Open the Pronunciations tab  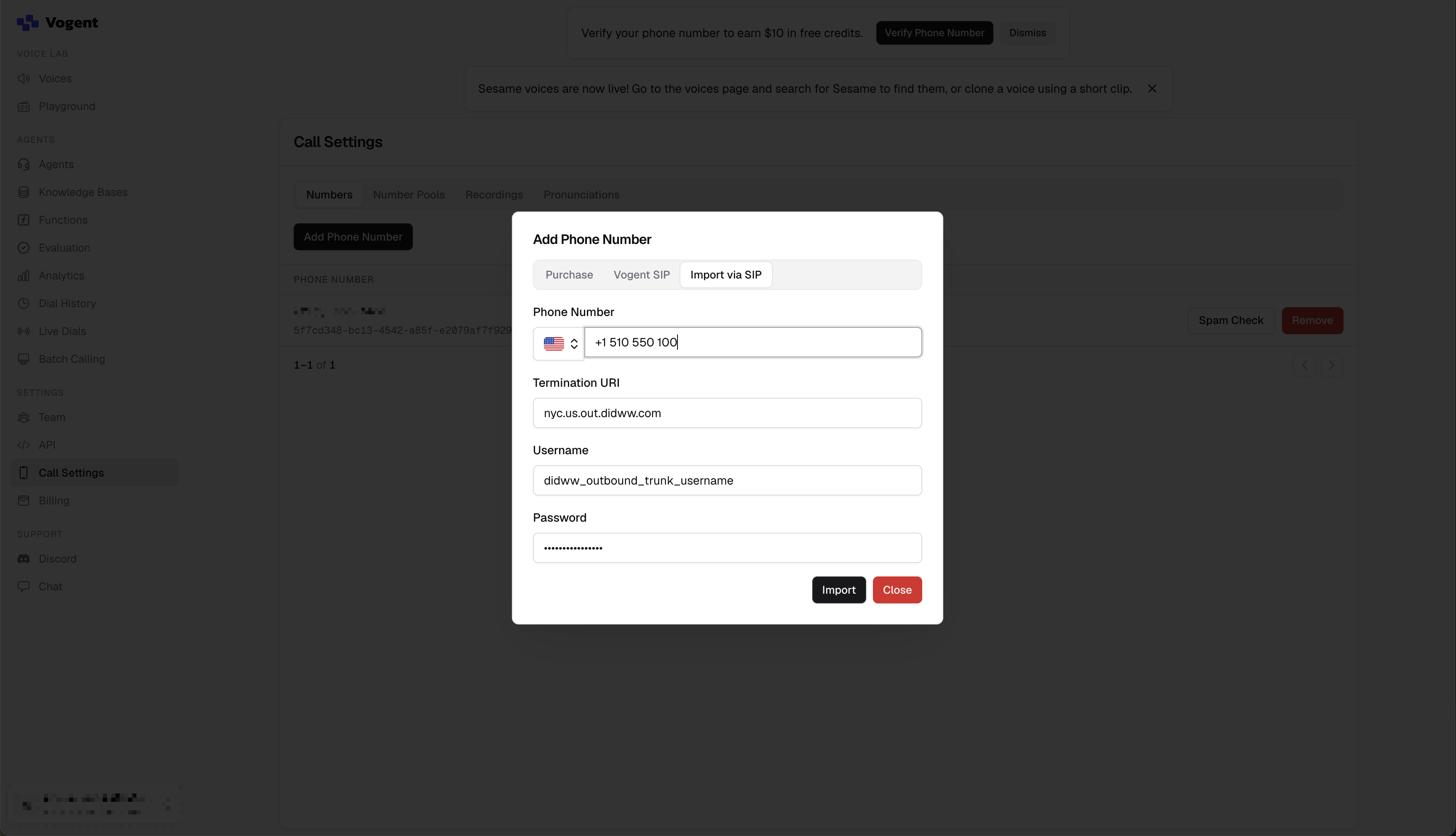[581, 195]
